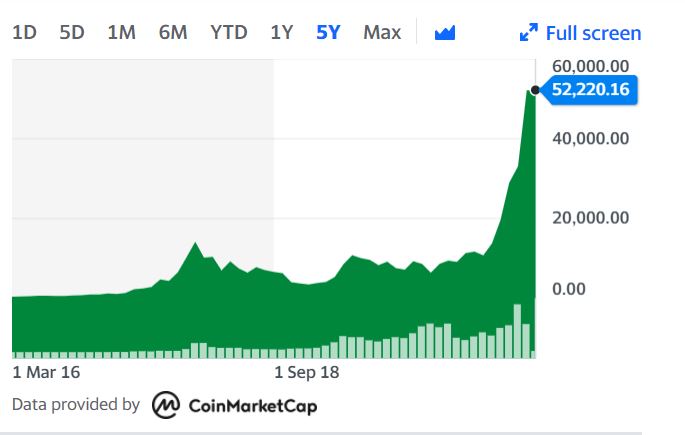The height and width of the screenshot is (435, 685).
Task: Click the 20,000.00 axis label
Action: point(590,218)
